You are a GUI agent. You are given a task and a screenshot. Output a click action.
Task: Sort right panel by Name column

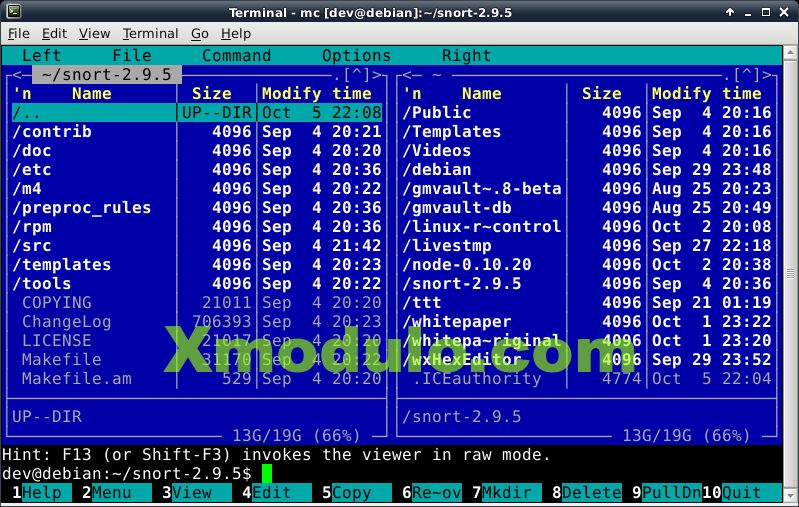point(482,93)
